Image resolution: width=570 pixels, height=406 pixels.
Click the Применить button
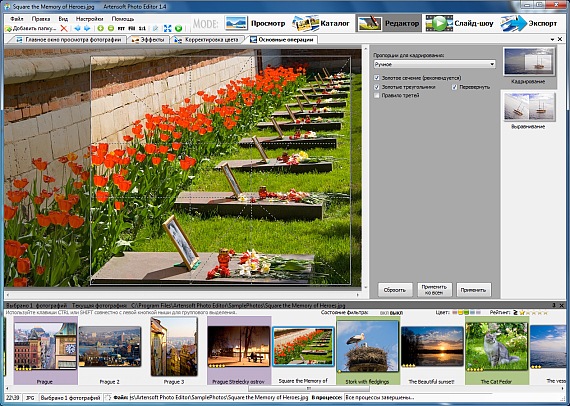pos(473,290)
